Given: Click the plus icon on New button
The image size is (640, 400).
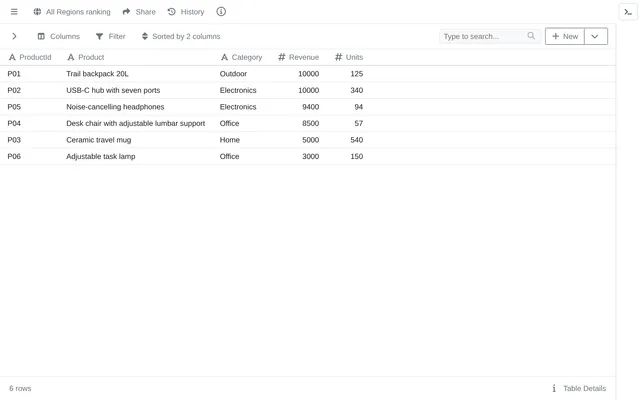Looking at the screenshot, I should coord(556,36).
